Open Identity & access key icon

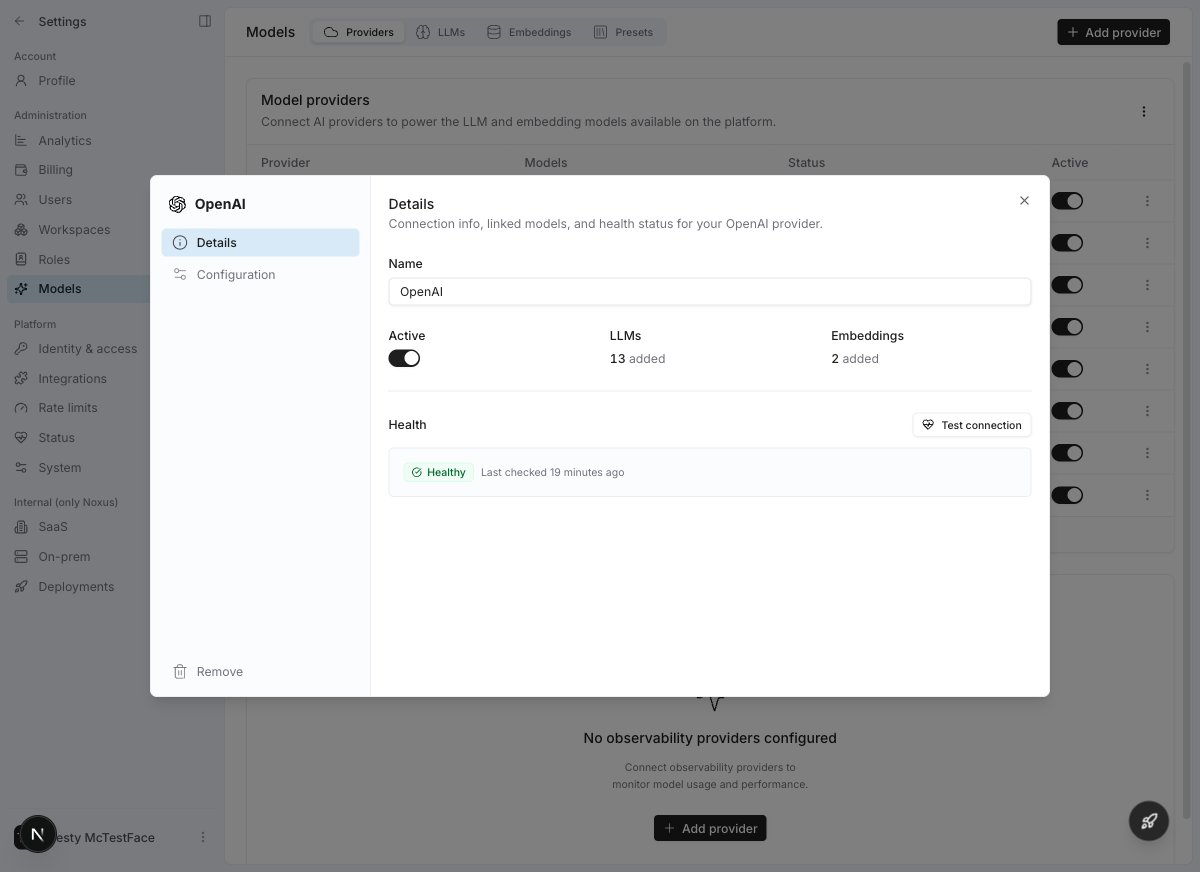point(21,349)
